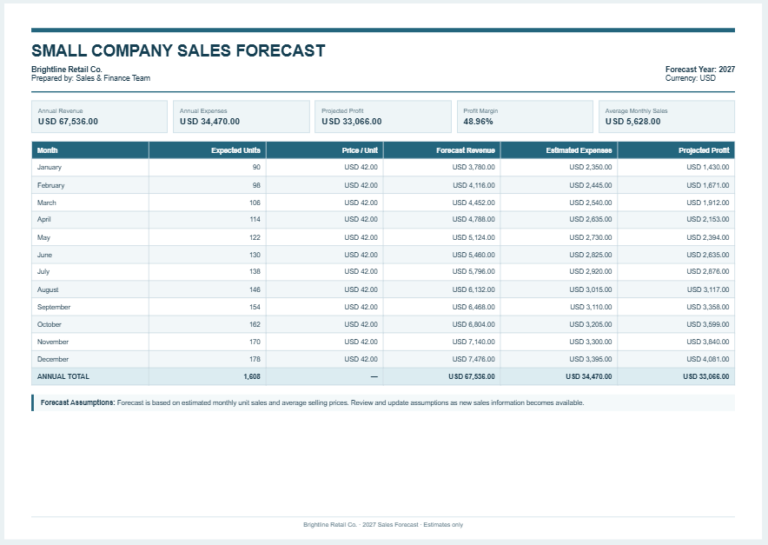Click May forecast revenue USD 5,124.00
768x545 pixels.
pos(474,237)
